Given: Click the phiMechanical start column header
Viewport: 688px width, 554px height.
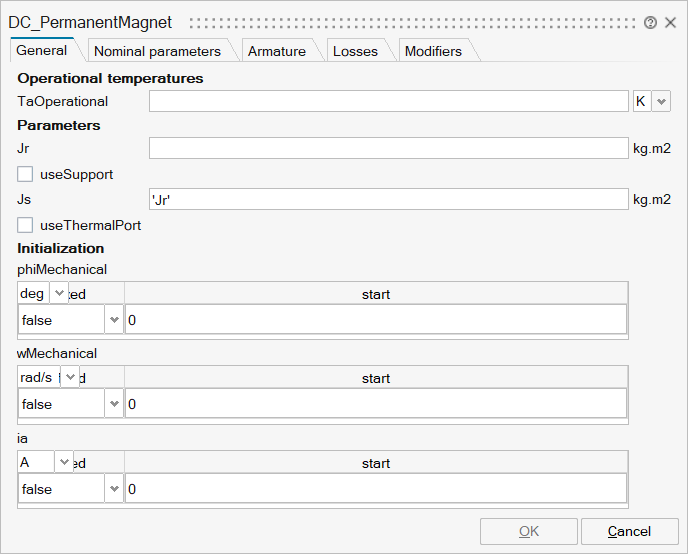Looking at the screenshot, I should tap(376, 294).
